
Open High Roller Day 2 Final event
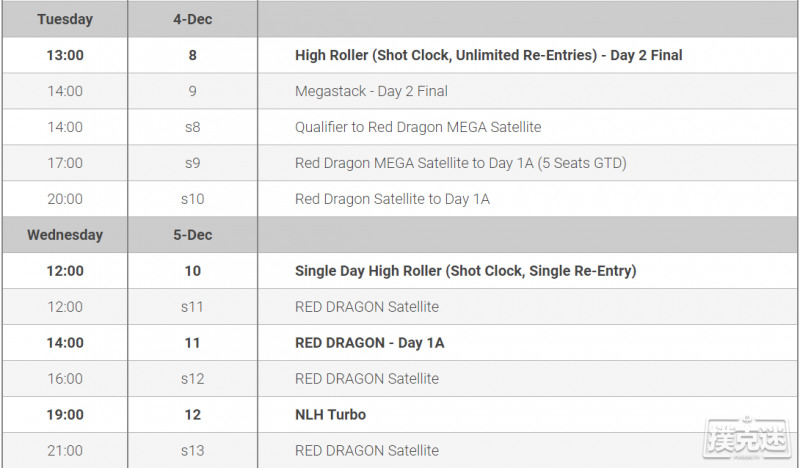(x=488, y=55)
